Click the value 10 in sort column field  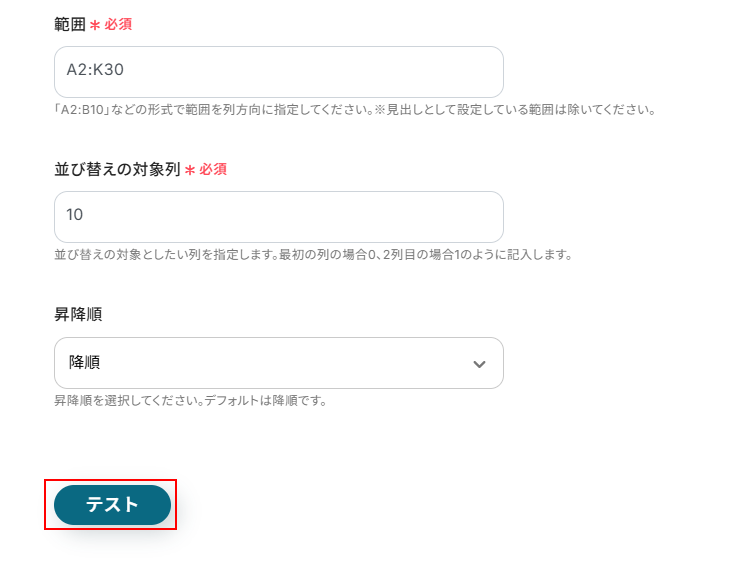coord(75,217)
